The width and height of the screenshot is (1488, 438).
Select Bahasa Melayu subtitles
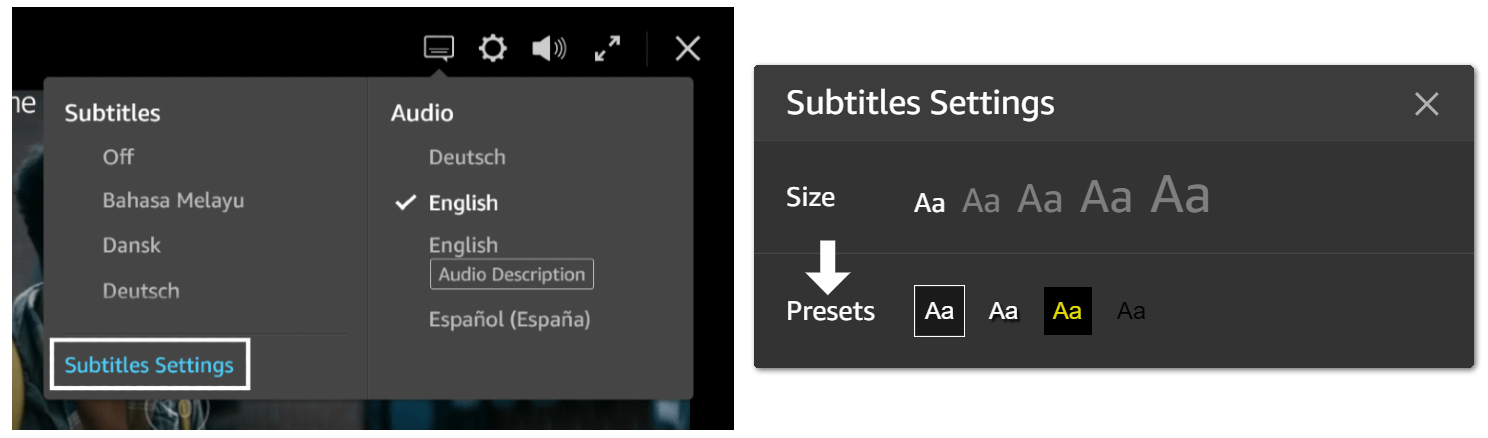(x=173, y=201)
